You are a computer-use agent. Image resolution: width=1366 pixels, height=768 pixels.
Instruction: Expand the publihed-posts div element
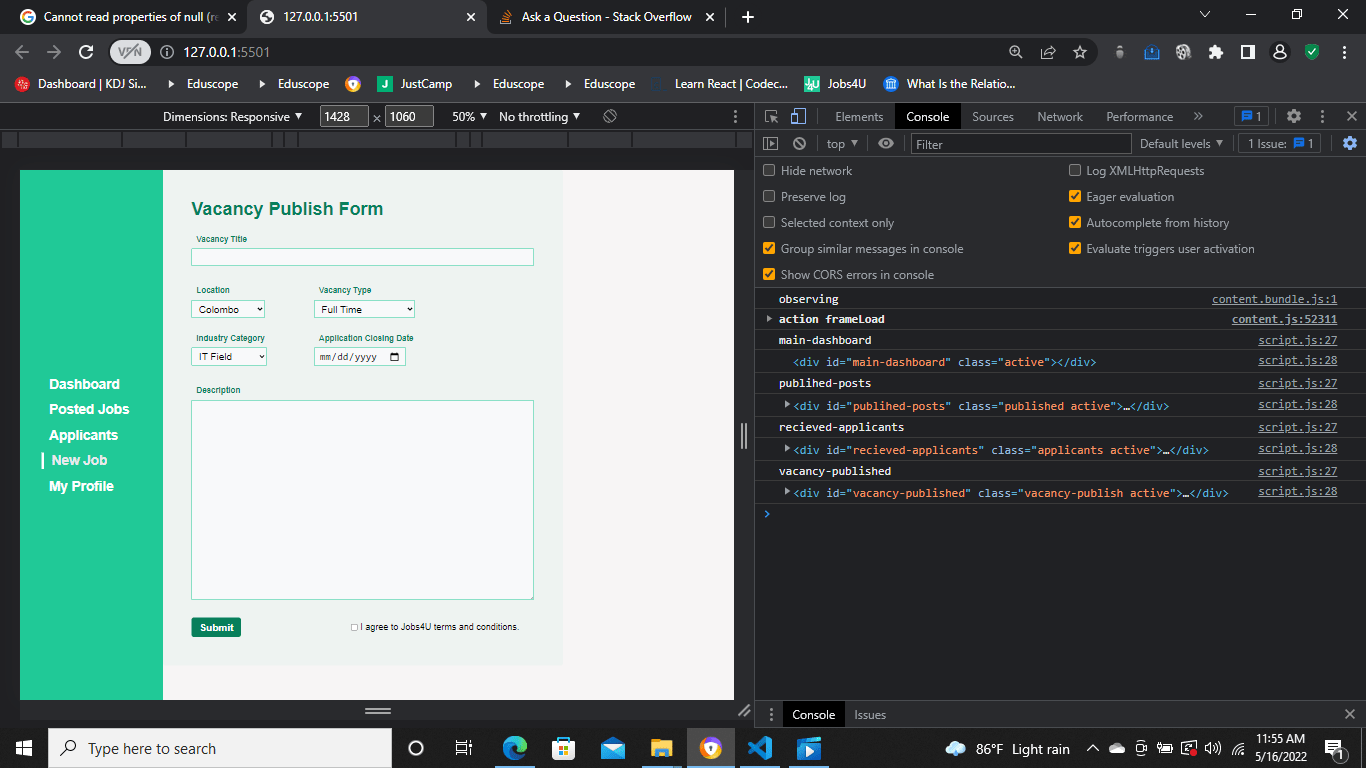click(x=788, y=405)
